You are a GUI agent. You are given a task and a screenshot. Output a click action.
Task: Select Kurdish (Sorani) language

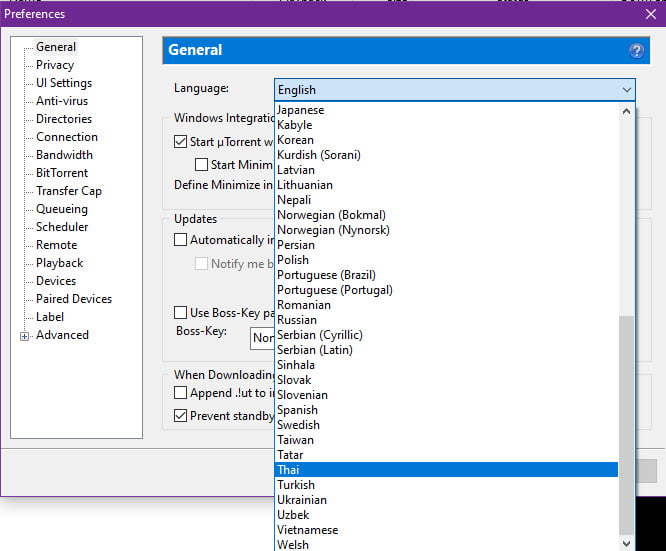[446, 155]
